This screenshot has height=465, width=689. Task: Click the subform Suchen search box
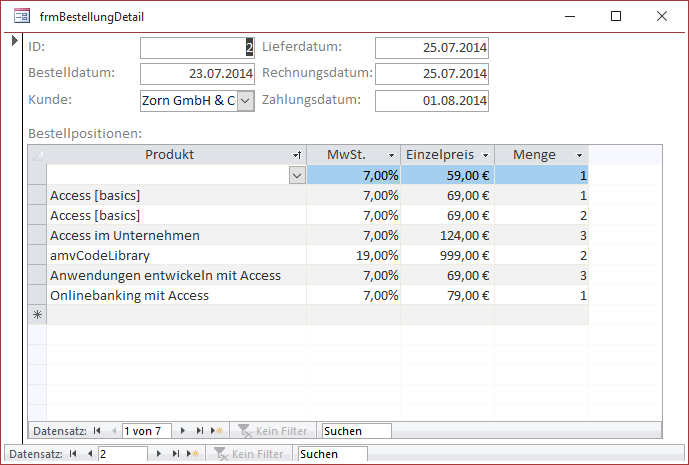(x=356, y=431)
